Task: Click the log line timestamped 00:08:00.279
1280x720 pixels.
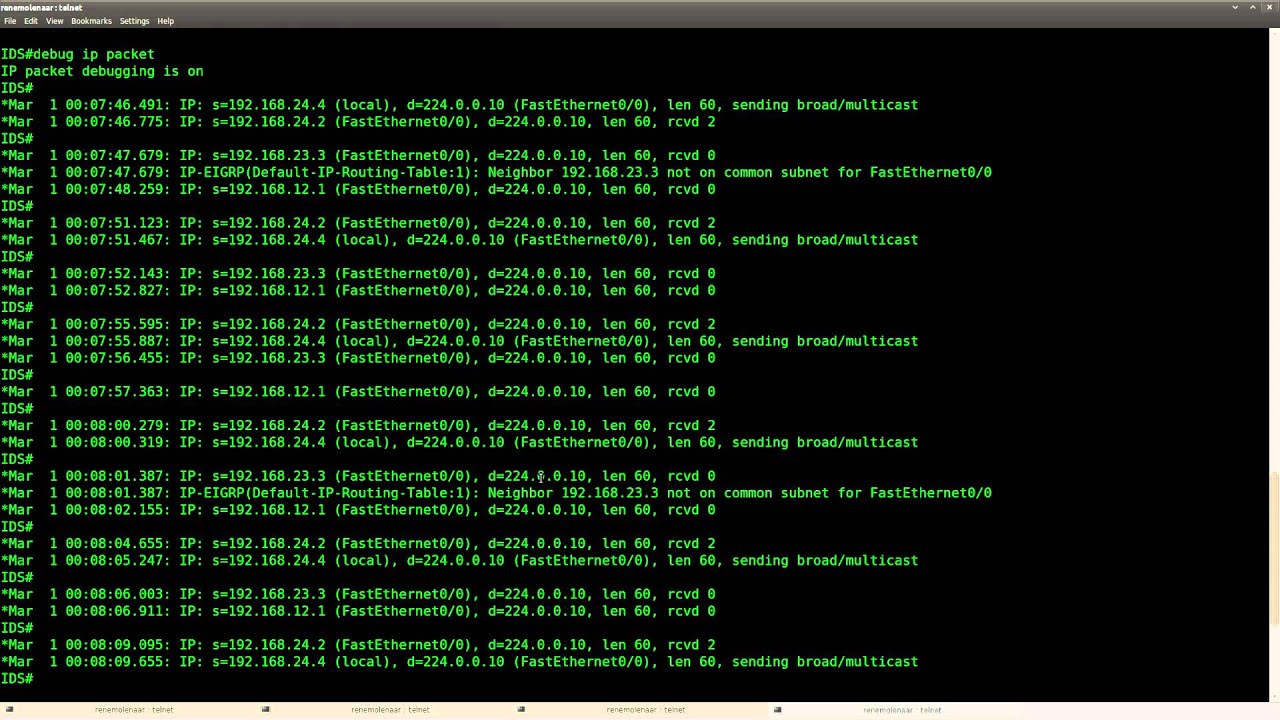Action: 358,425
